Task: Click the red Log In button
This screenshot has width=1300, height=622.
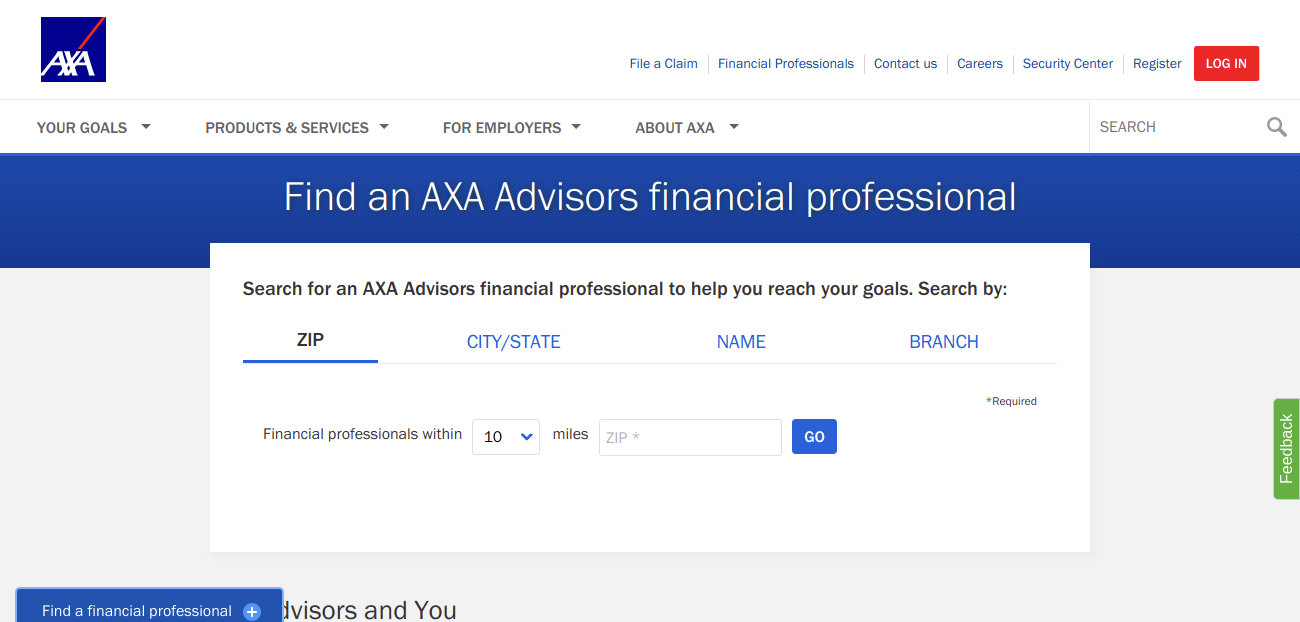Action: pyautogui.click(x=1226, y=63)
